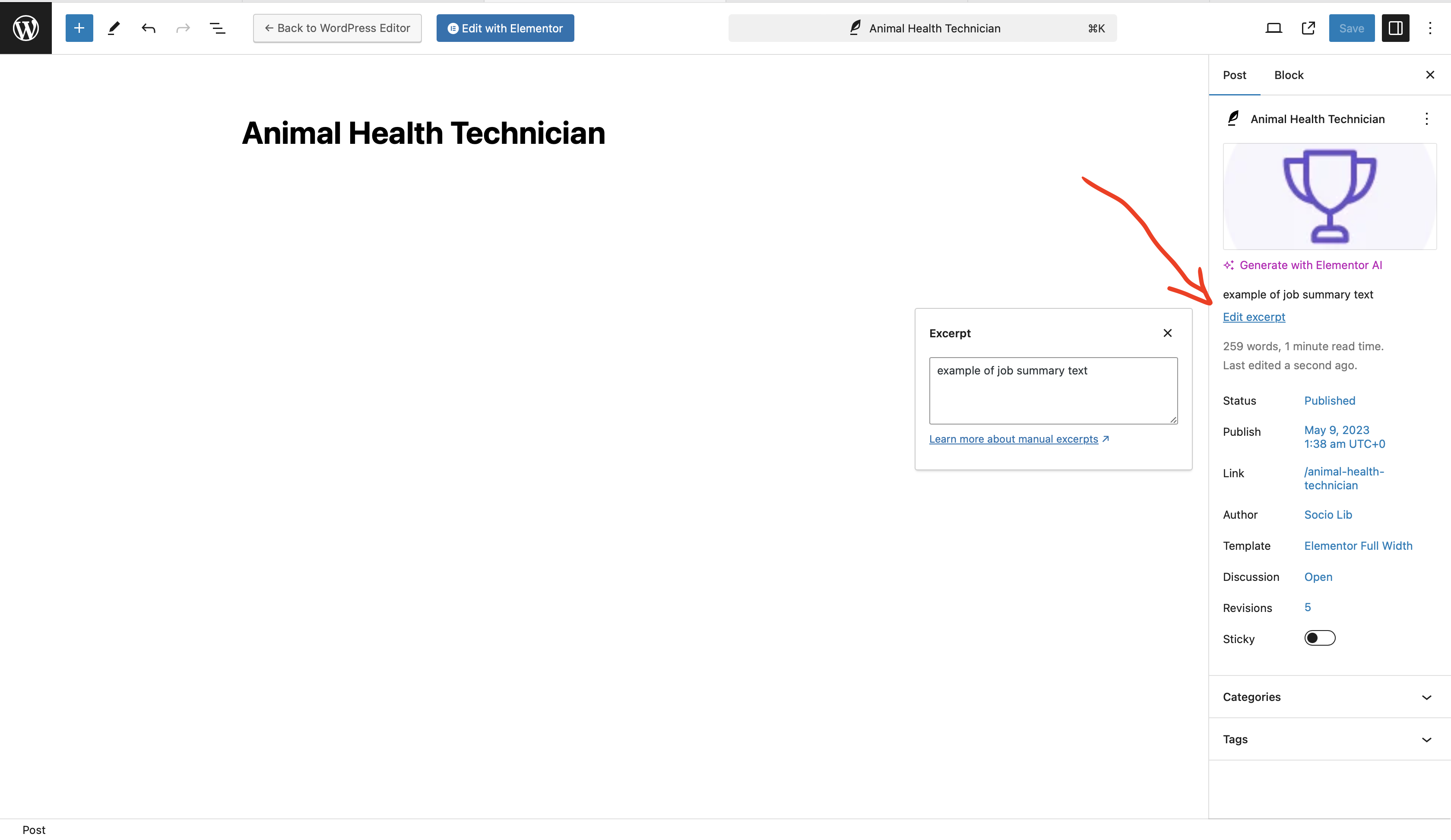Toggle the Settings sidebar panel icon
The width and height of the screenshot is (1451, 840).
(1395, 28)
